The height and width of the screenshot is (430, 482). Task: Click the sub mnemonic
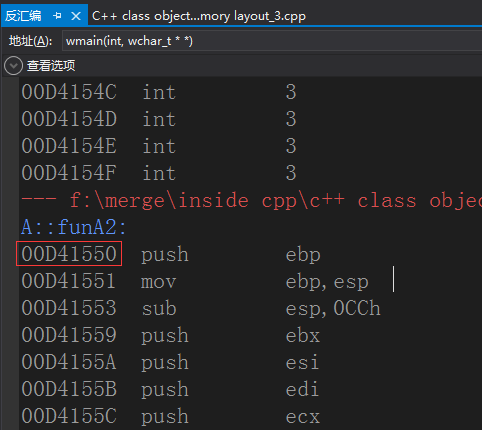coord(159,309)
